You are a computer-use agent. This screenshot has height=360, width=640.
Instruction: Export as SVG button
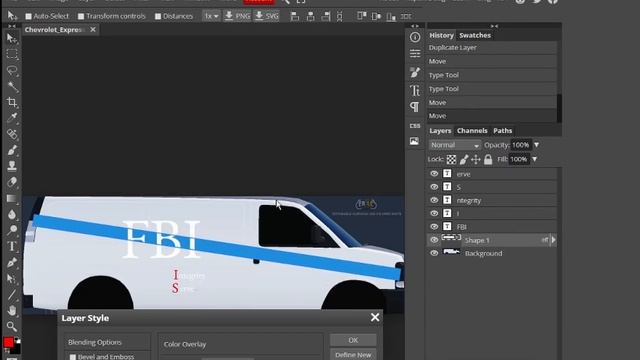click(x=267, y=16)
